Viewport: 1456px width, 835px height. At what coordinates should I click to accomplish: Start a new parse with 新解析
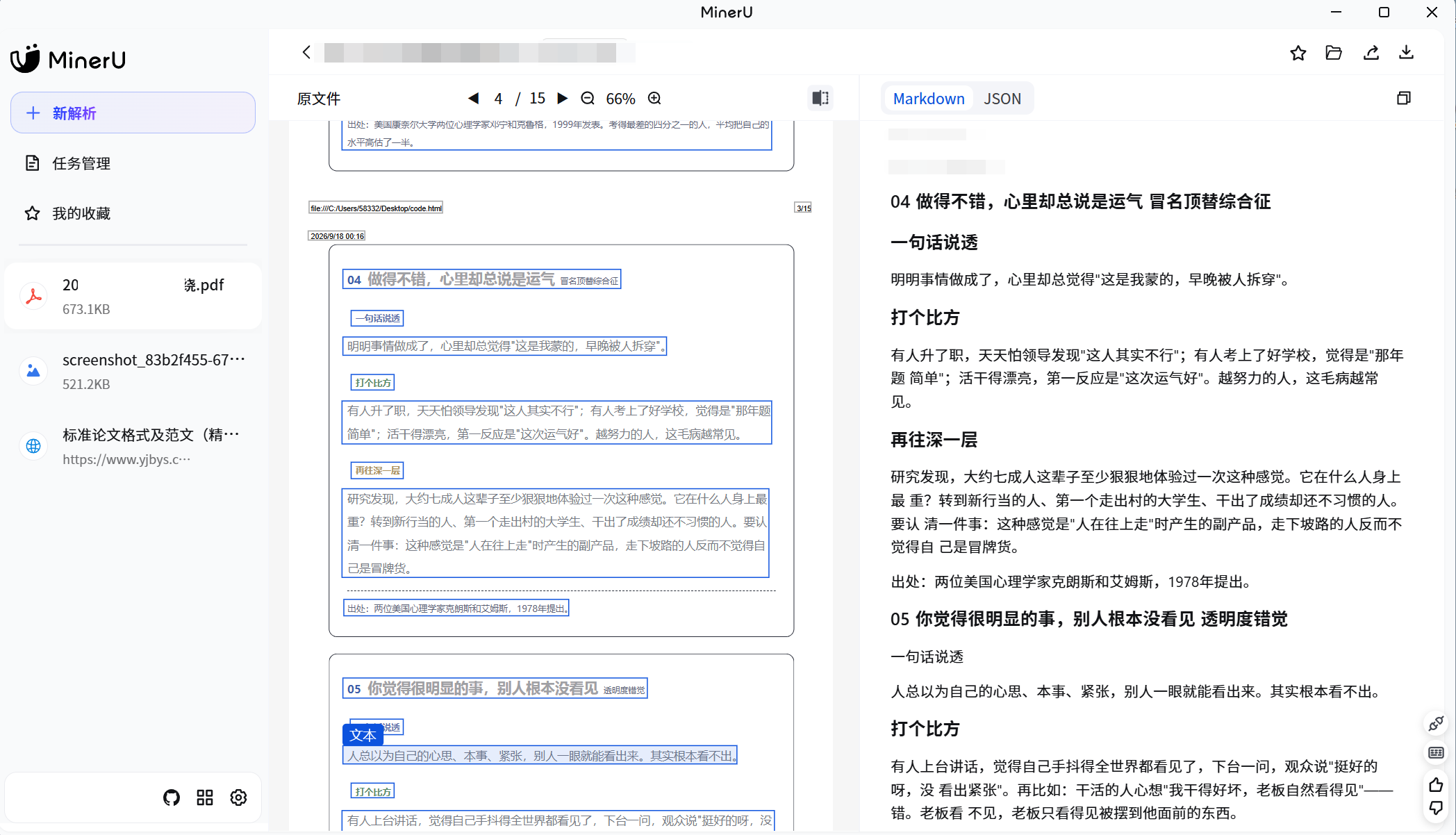[x=133, y=113]
